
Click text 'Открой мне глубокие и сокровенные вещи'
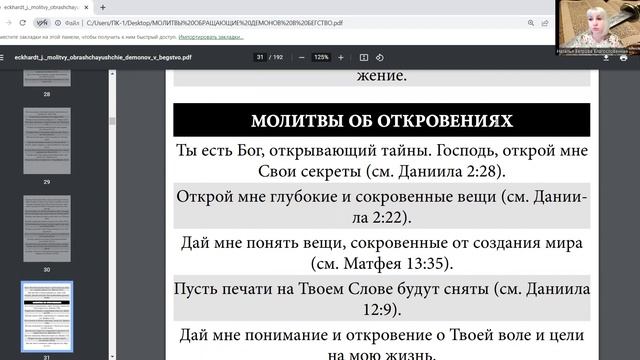(x=336, y=197)
